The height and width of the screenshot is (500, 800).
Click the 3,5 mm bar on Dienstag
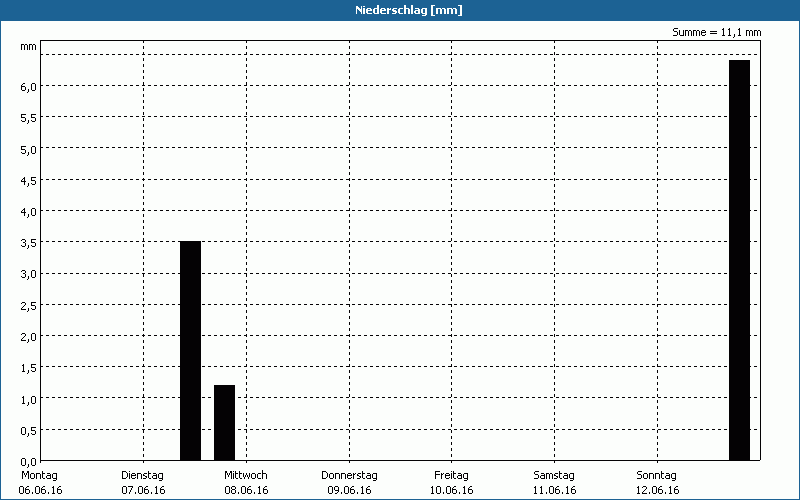pos(190,351)
